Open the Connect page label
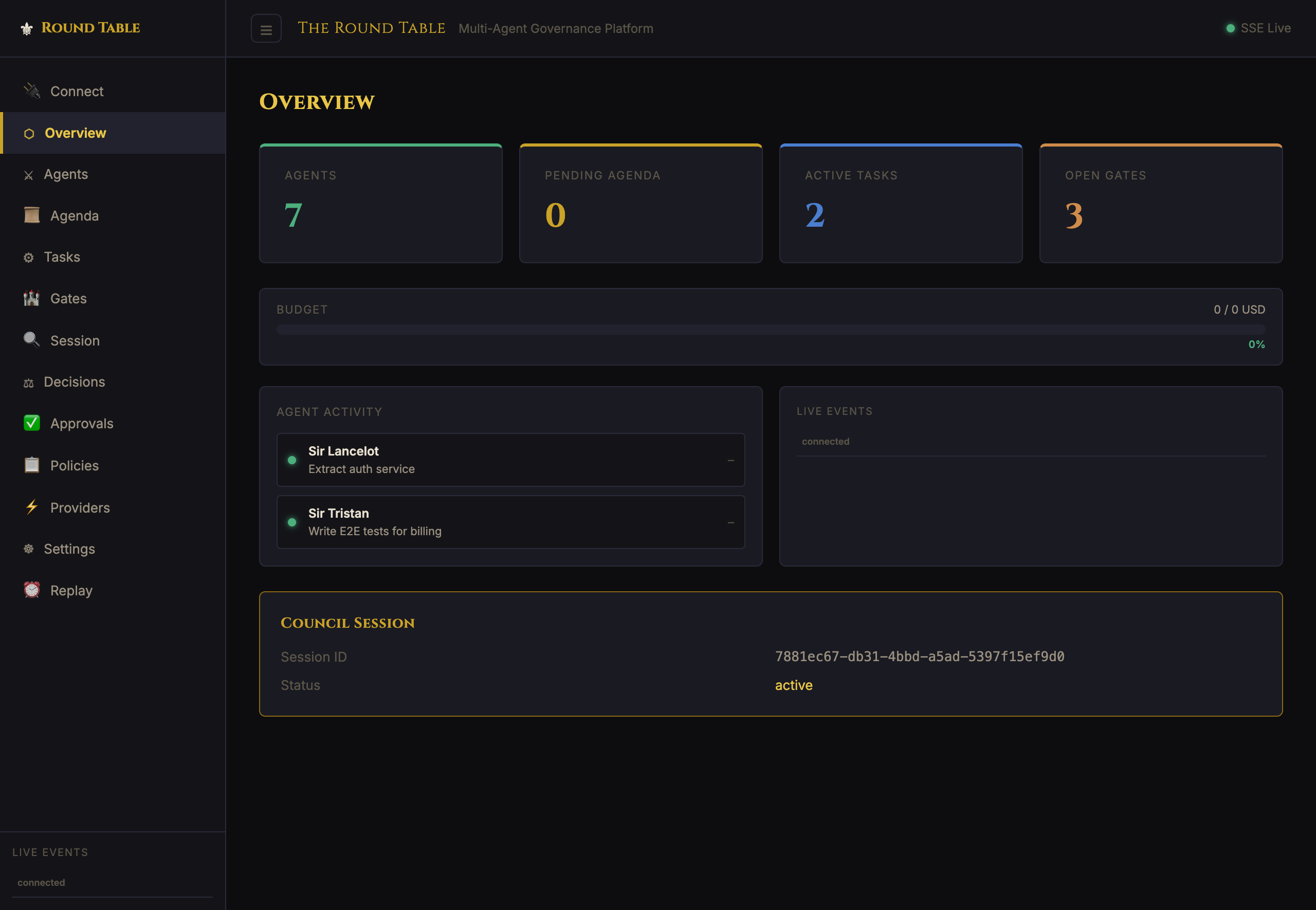Screen dimensions: 1316x910 [x=77, y=91]
